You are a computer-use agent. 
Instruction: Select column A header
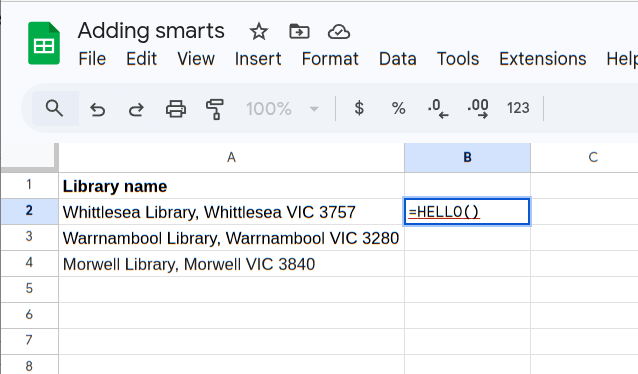pyautogui.click(x=232, y=157)
